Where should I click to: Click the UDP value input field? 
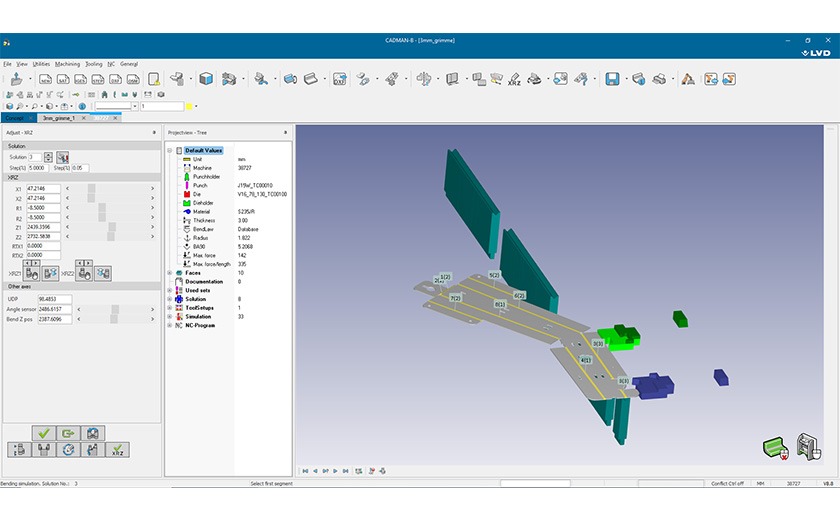[55, 299]
